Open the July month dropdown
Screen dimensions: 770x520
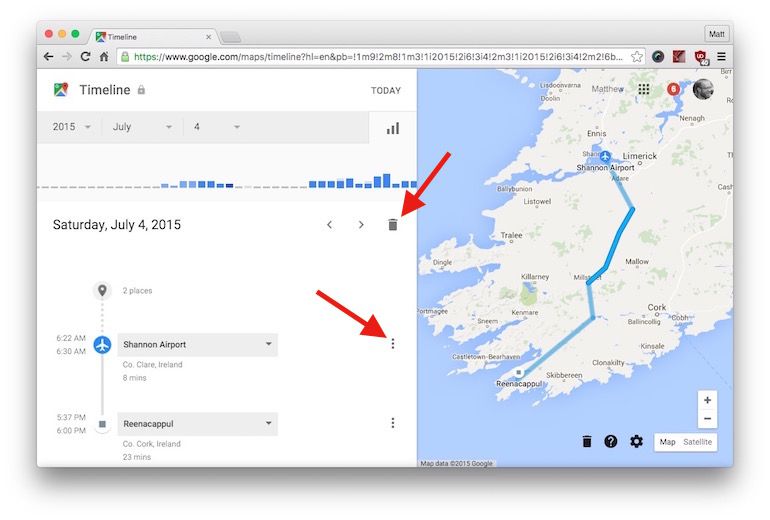pyautogui.click(x=142, y=127)
